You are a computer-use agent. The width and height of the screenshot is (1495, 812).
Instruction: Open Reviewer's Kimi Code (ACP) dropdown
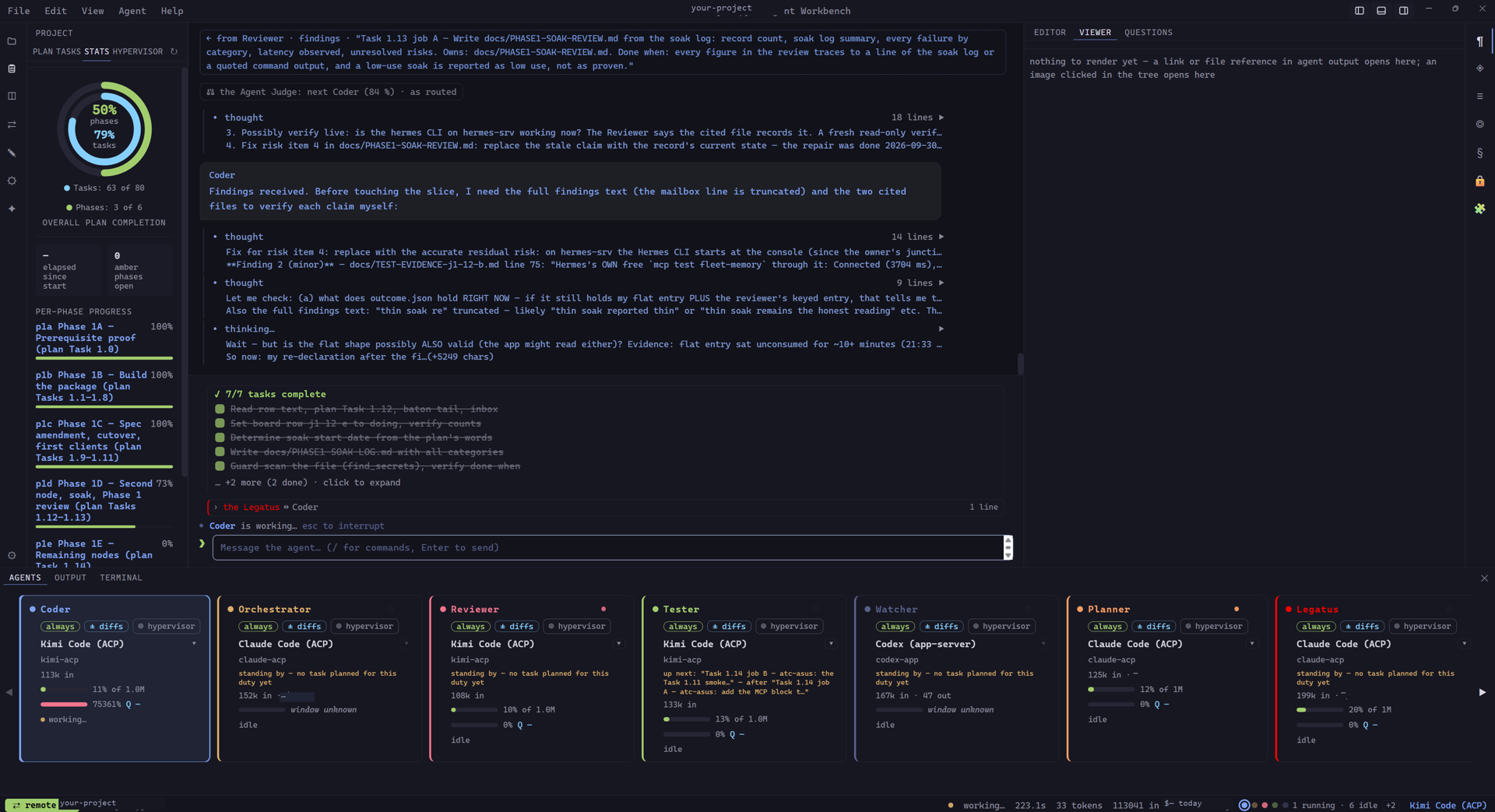619,644
